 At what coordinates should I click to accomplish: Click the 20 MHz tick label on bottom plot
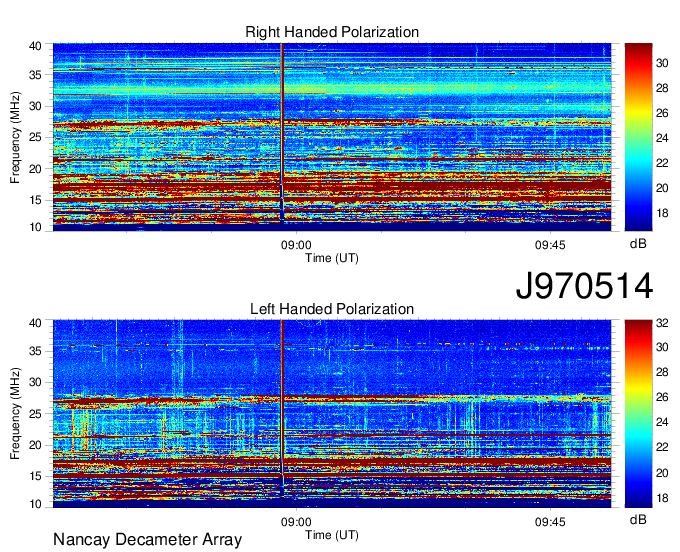click(x=36, y=445)
